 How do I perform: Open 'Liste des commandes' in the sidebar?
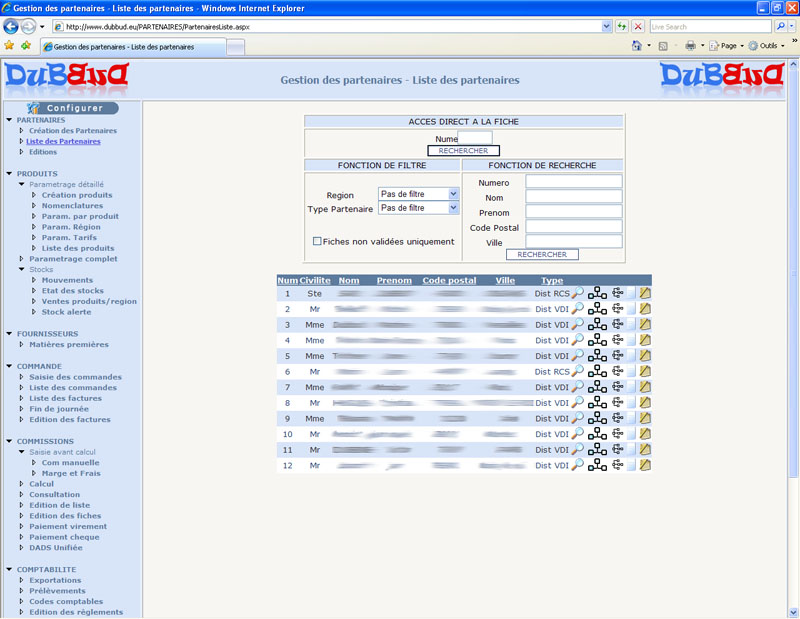(x=73, y=388)
